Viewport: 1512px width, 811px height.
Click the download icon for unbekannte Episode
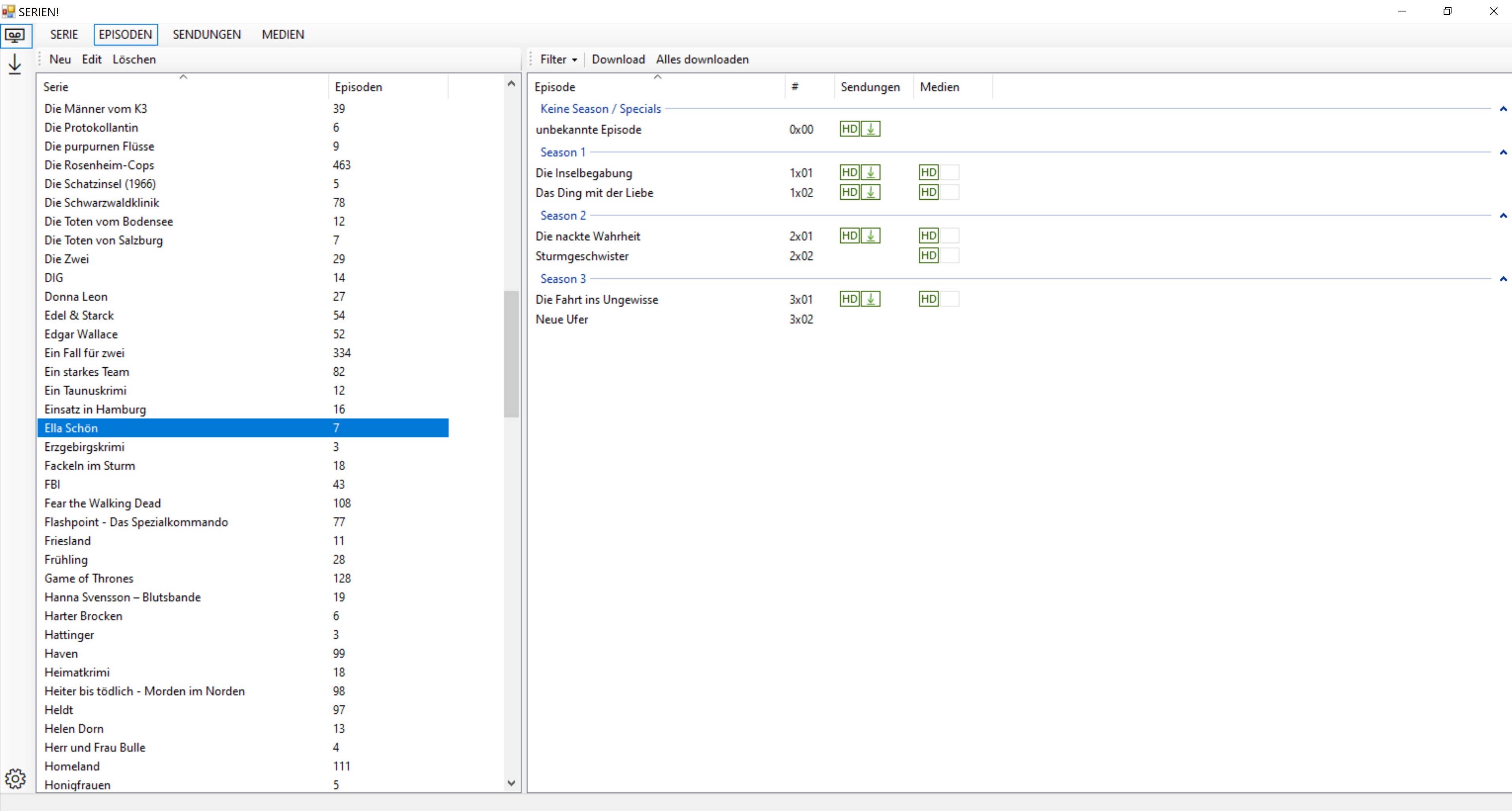[x=870, y=129]
